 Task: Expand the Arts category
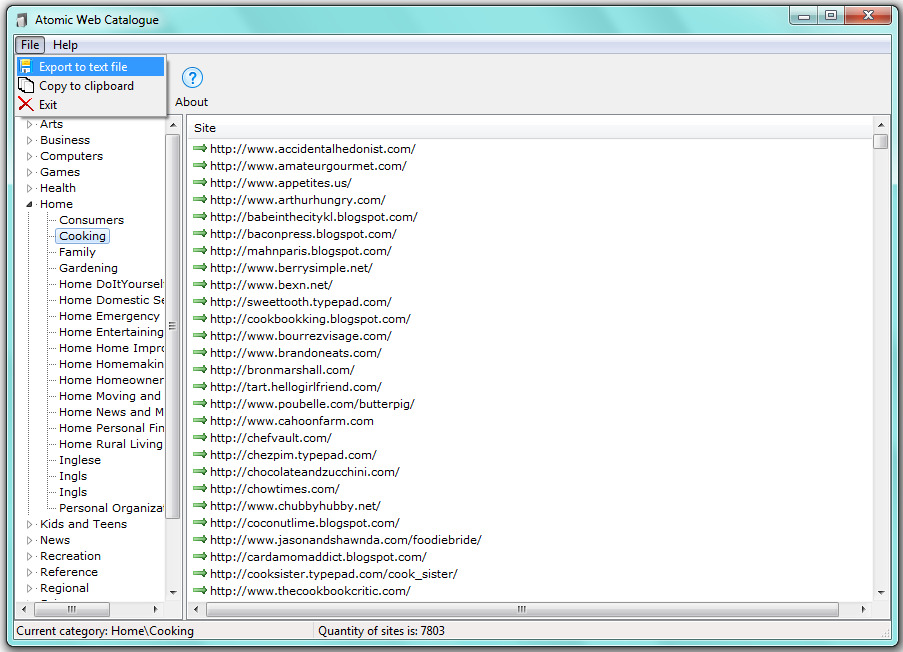coord(29,124)
